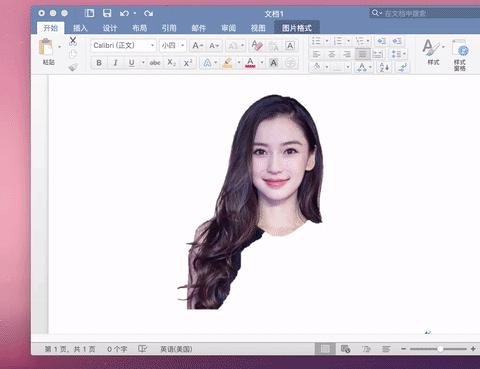This screenshot has height=369, width=480.
Task: Click the zoom slider handle
Action: point(440,349)
